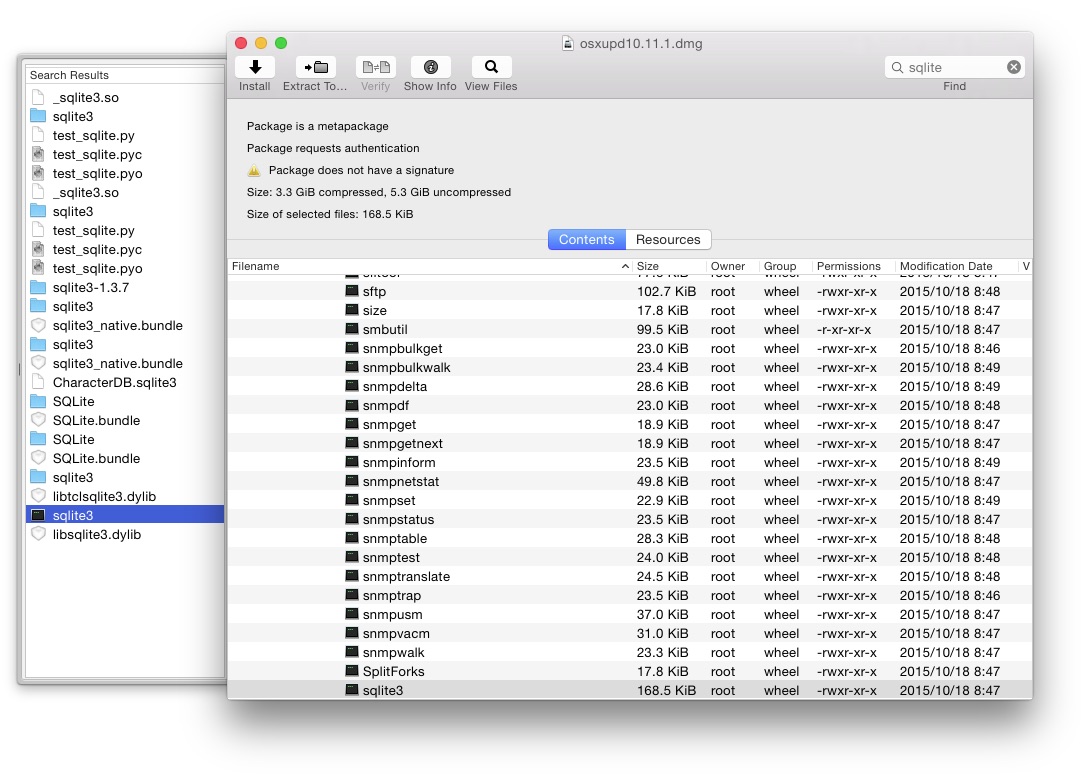Click the Verify toolbar icon
Screen dimensions: 1089x780
(376, 67)
